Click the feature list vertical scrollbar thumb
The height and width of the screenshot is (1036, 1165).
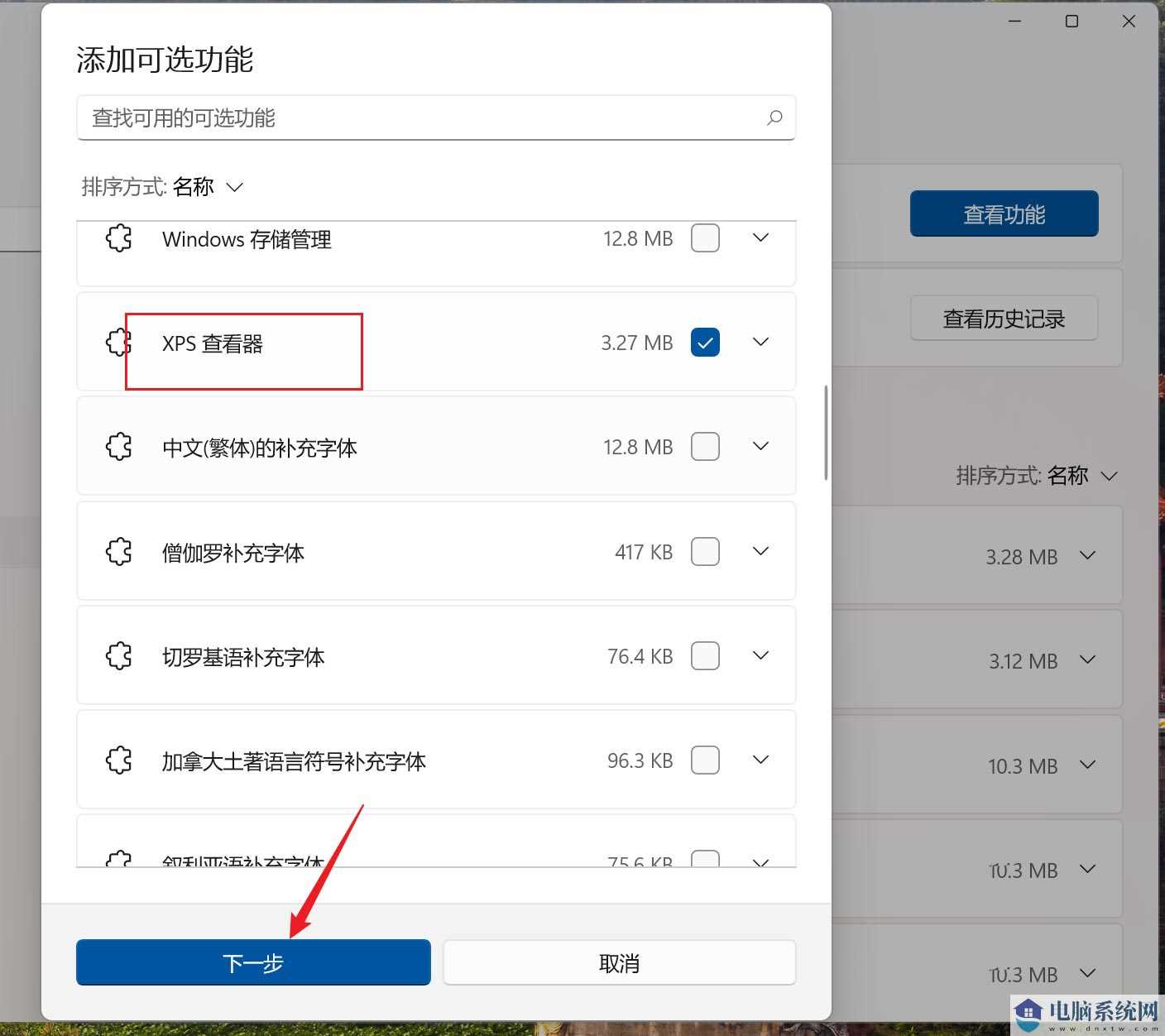tap(826, 433)
